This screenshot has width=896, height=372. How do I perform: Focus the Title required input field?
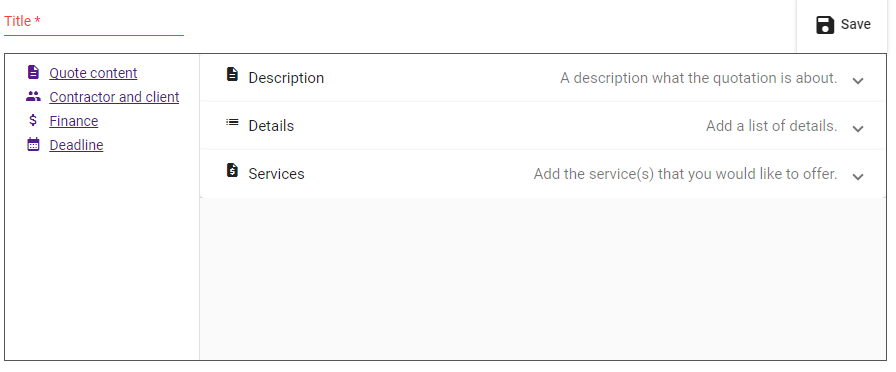[94, 22]
